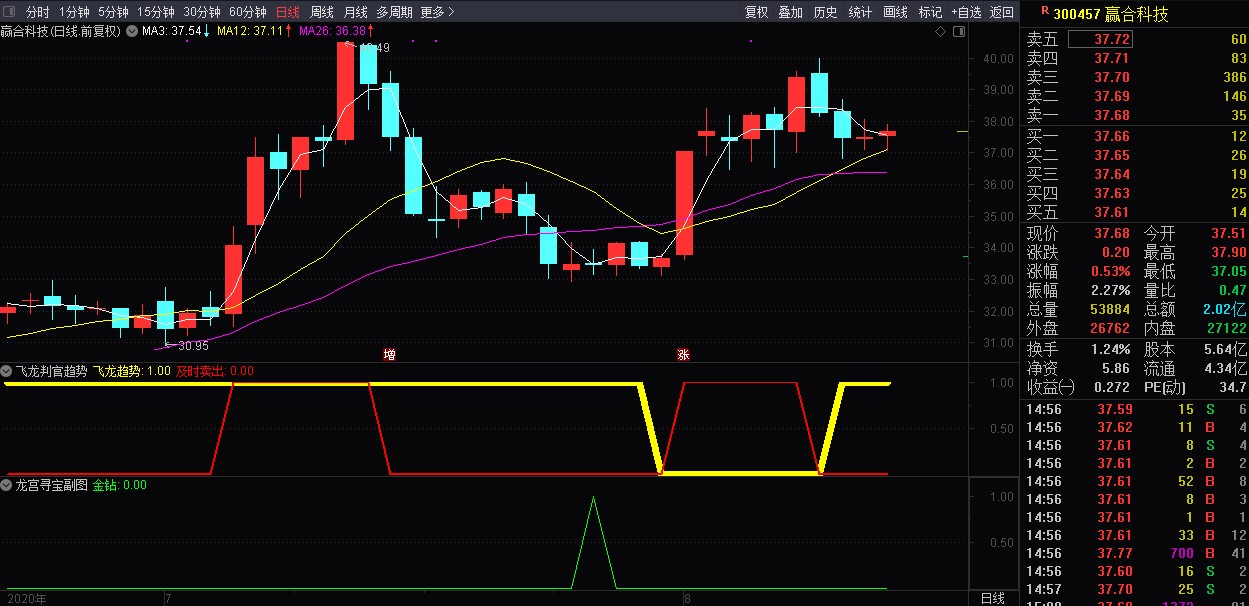Open the 统计 statistics button
Image resolution: width=1249 pixels, height=606 pixels.
pyautogui.click(x=860, y=12)
